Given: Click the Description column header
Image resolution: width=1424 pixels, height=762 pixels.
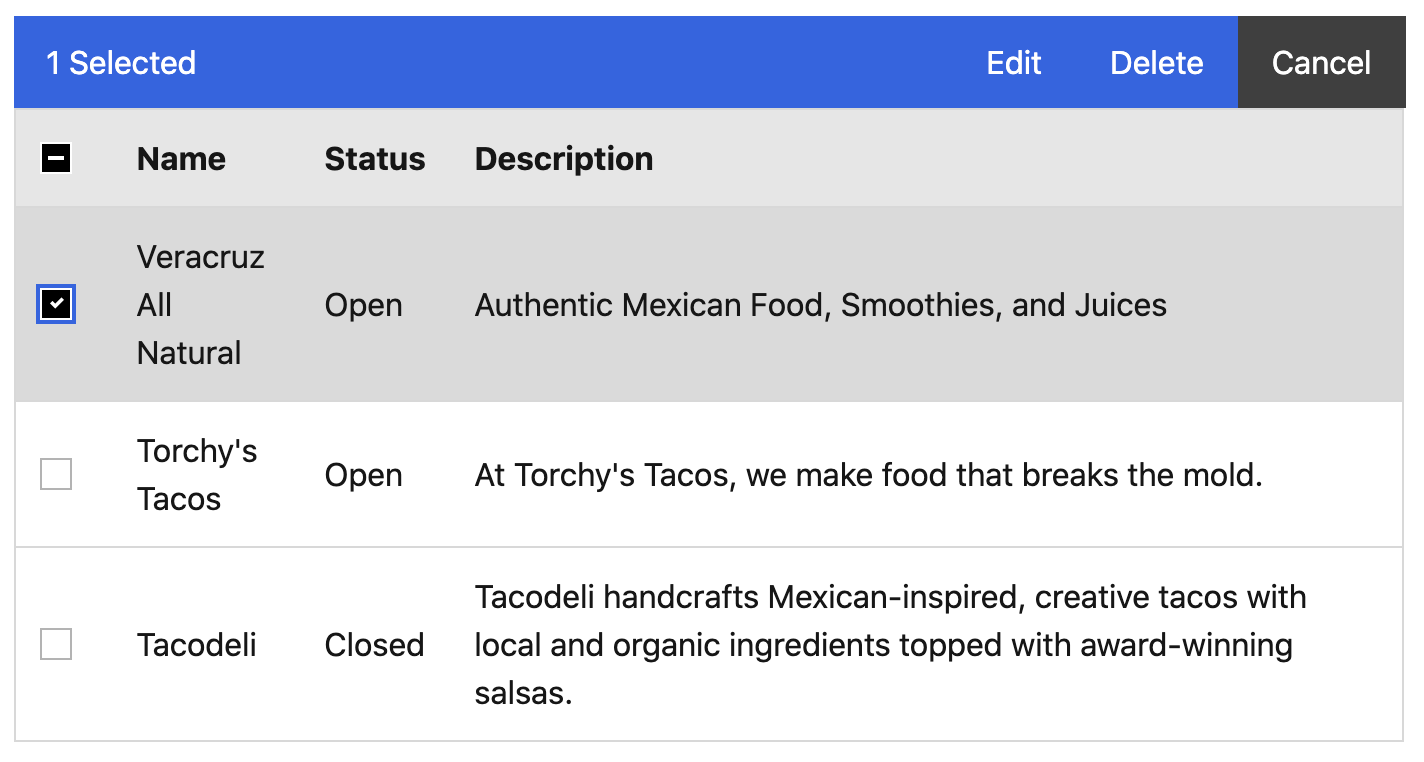Looking at the screenshot, I should click(564, 159).
